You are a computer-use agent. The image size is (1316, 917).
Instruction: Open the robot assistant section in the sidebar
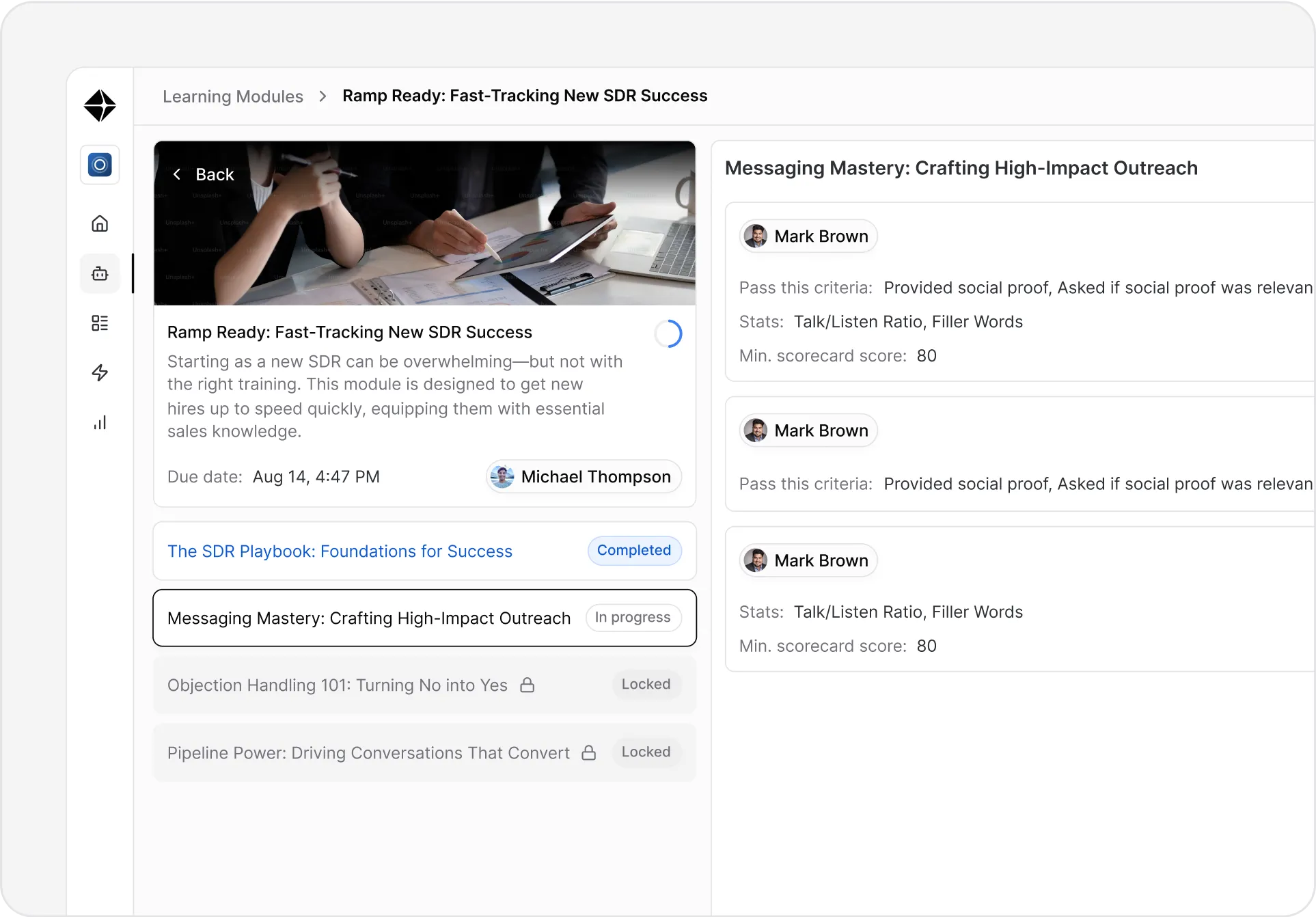(100, 273)
